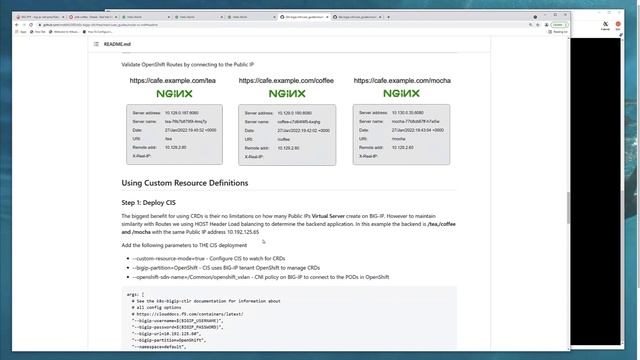Screen dimensions: 640x360
Task: Click the zoom magnifier icon in address bar
Action: tap(531, 25)
